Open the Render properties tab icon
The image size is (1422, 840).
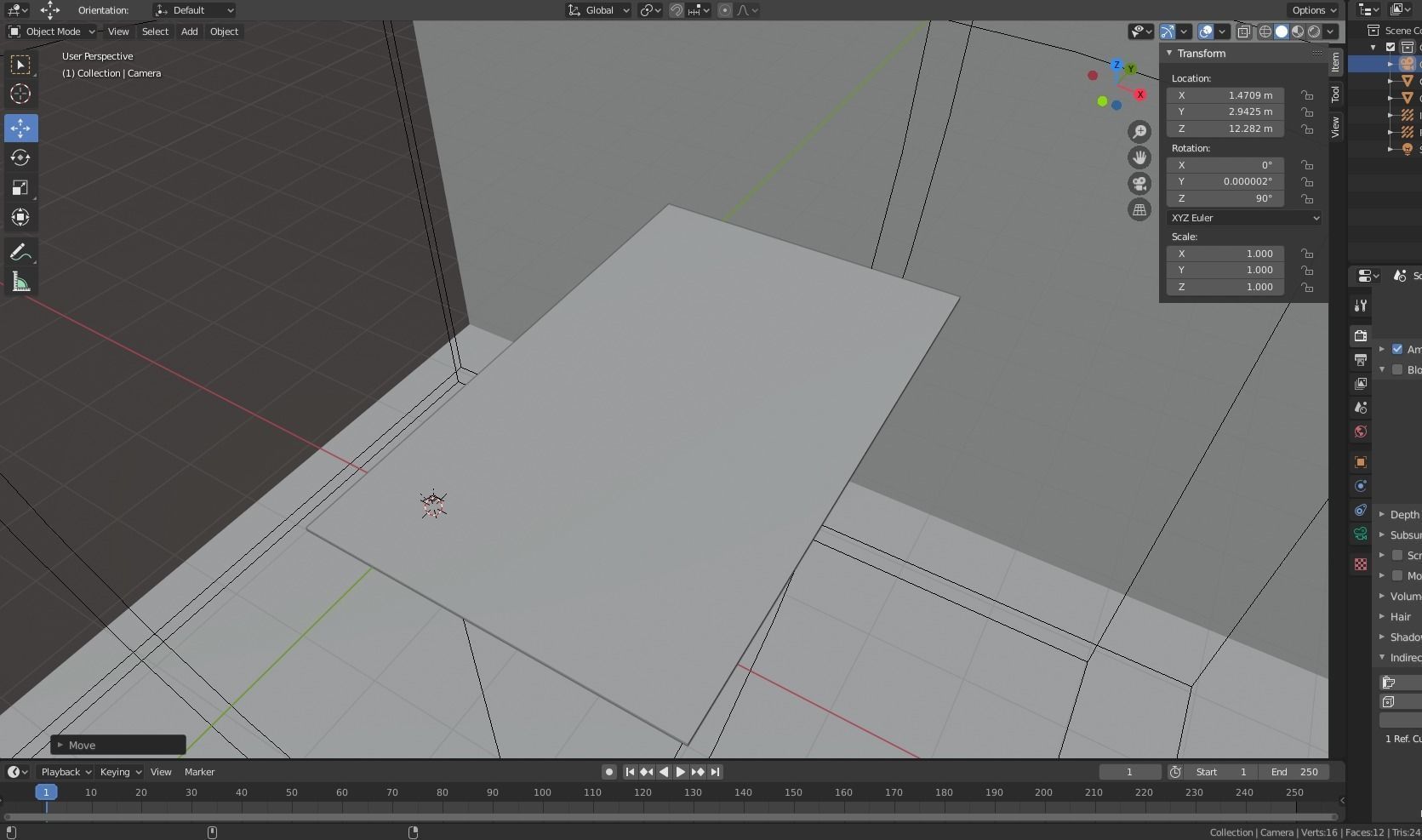click(x=1360, y=336)
